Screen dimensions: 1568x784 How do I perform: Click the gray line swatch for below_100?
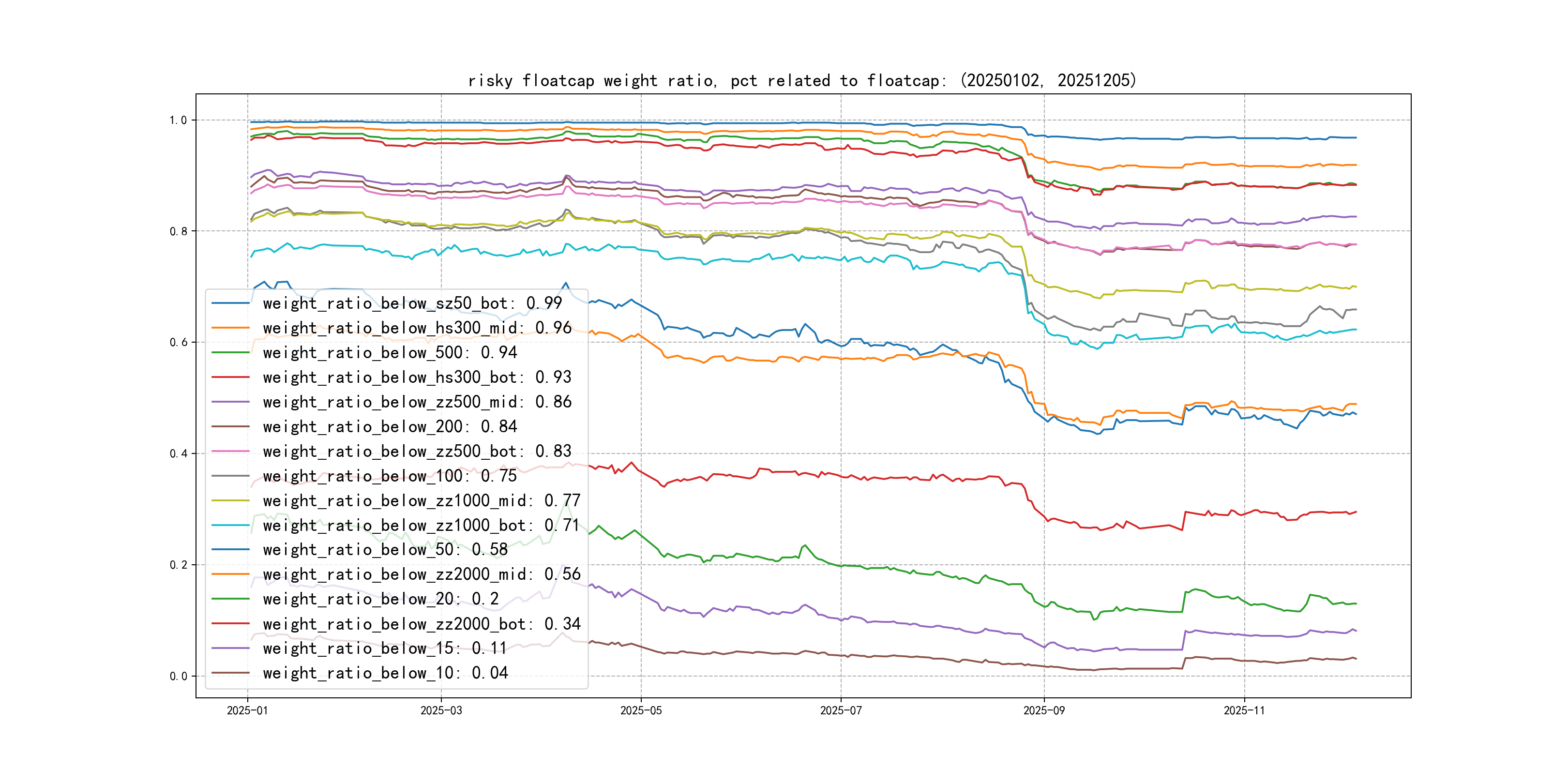[x=230, y=476]
